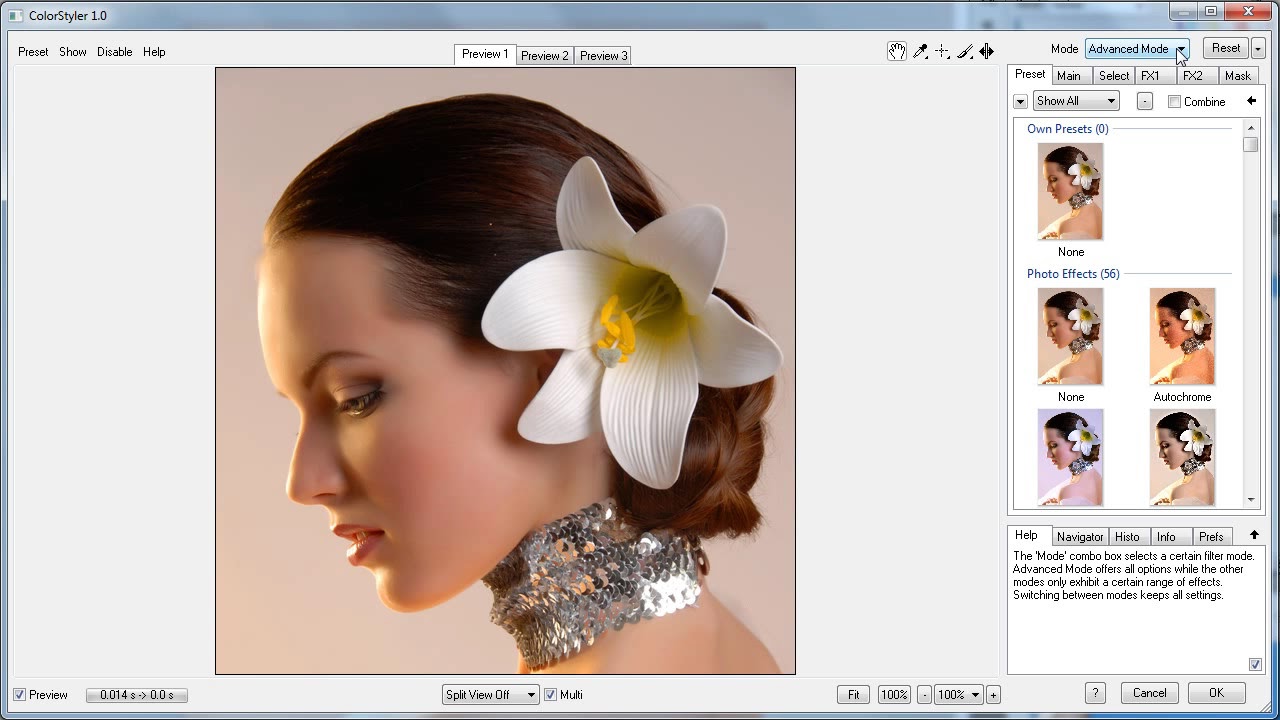This screenshot has width=1280, height=720.
Task: Click the Cancel button
Action: point(1150,693)
